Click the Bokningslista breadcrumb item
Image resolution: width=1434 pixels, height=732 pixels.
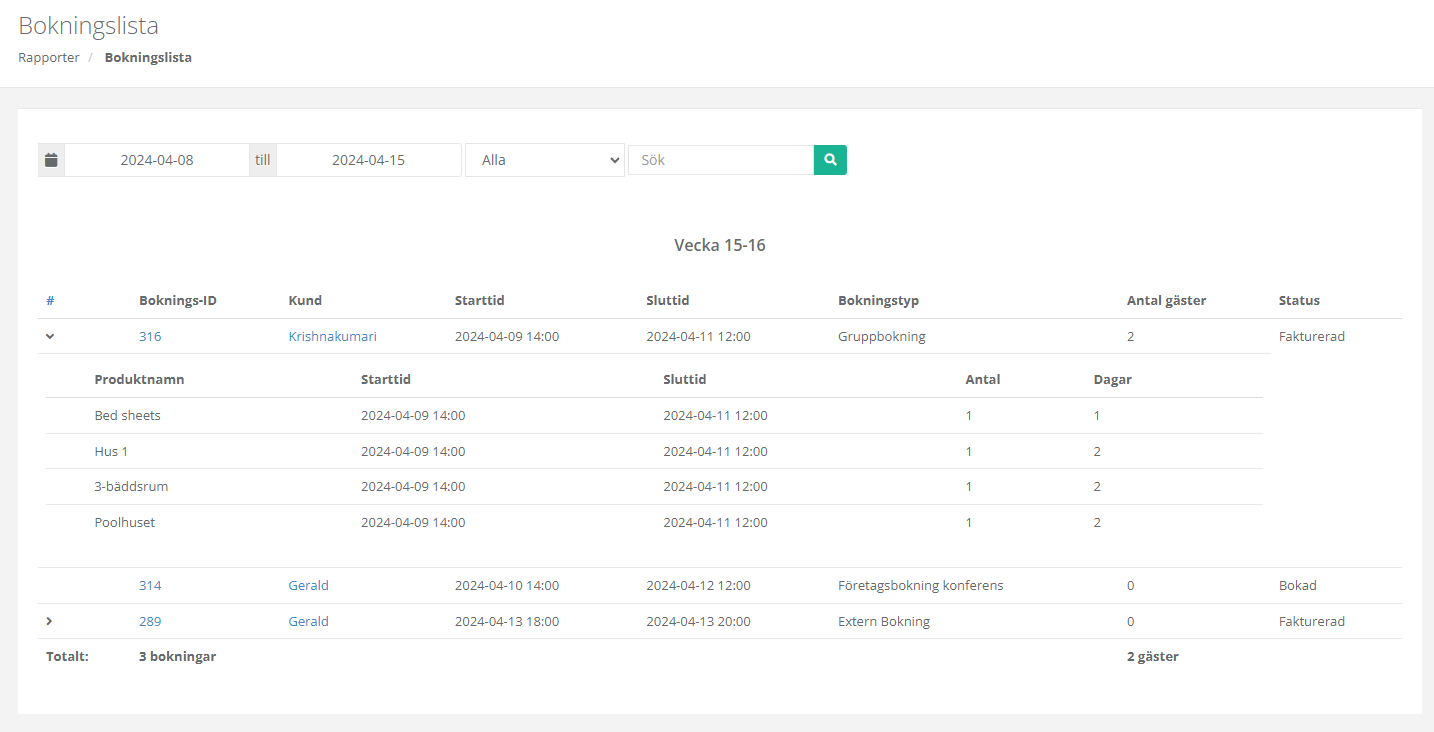(x=148, y=58)
